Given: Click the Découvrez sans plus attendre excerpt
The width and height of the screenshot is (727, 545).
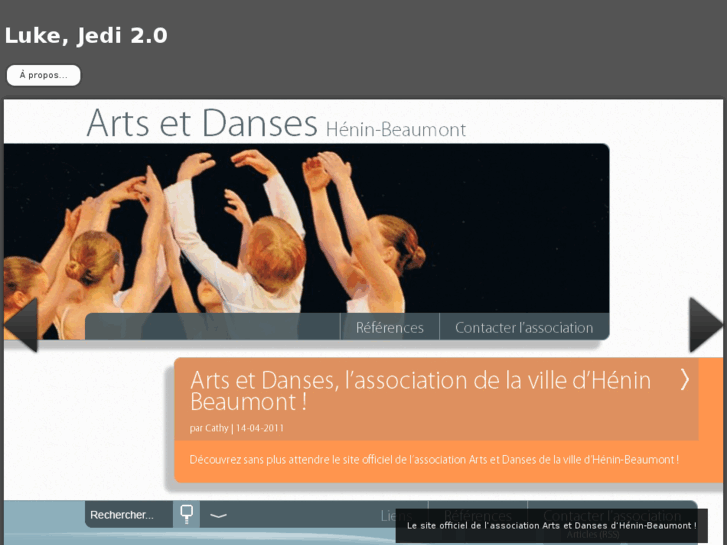Looking at the screenshot, I should click(434, 460).
